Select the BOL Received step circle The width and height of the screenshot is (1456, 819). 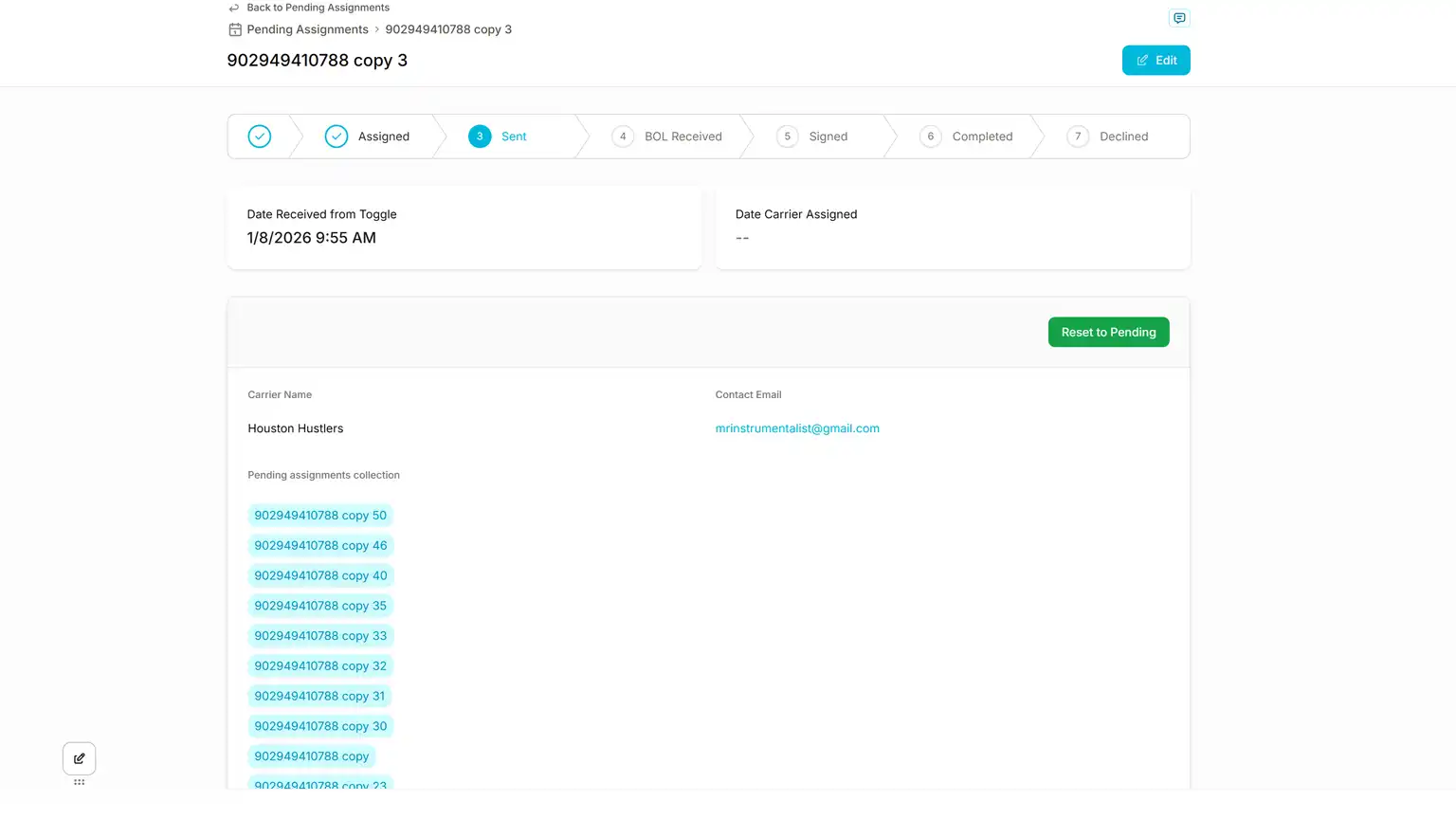pos(623,136)
